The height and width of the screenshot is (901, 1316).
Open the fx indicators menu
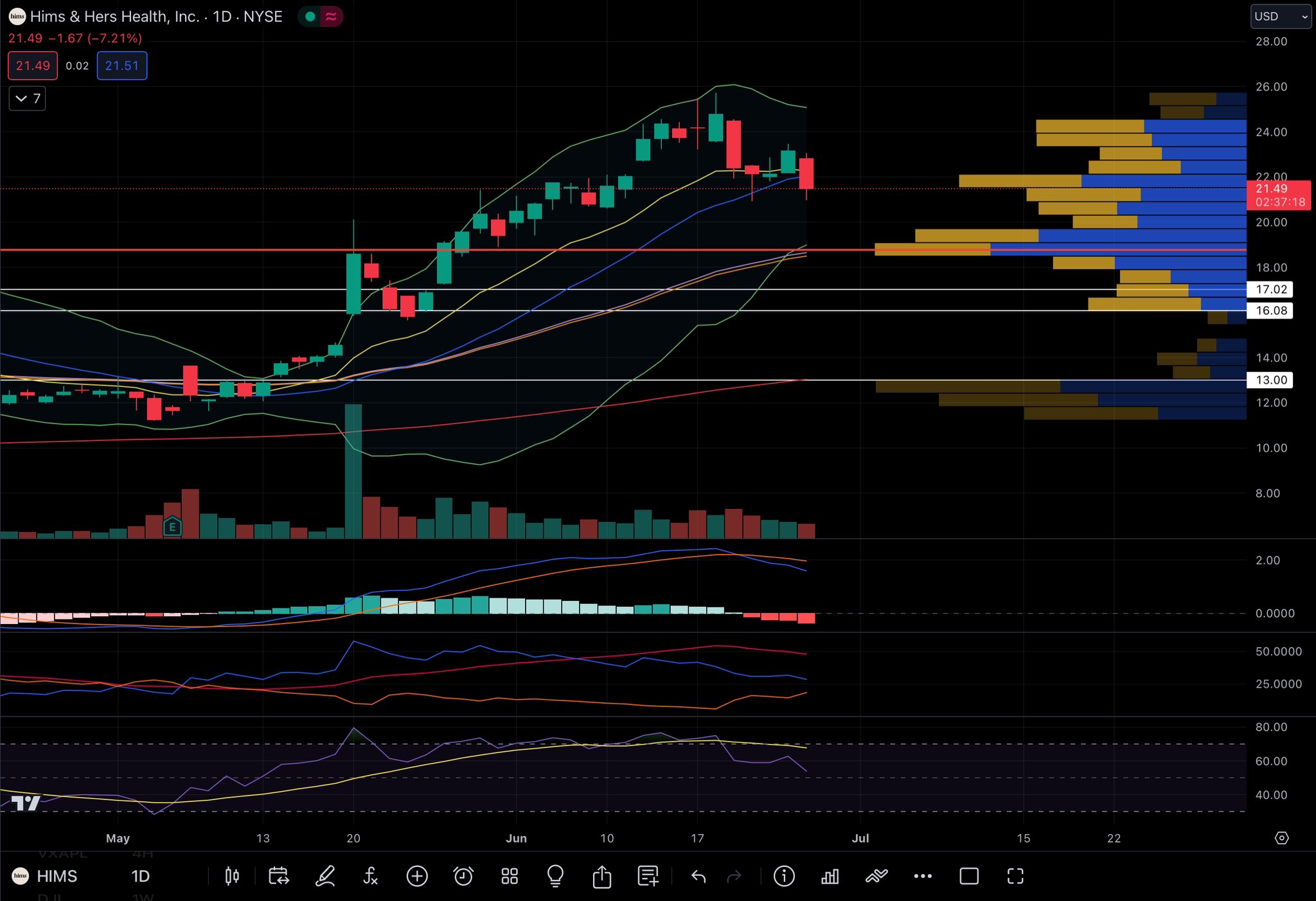tap(371, 877)
